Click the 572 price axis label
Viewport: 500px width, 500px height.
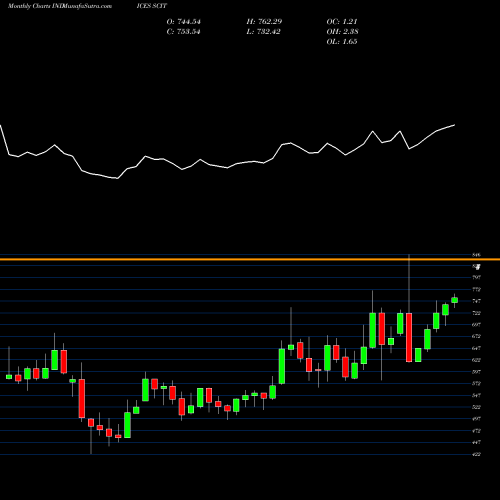[476, 384]
